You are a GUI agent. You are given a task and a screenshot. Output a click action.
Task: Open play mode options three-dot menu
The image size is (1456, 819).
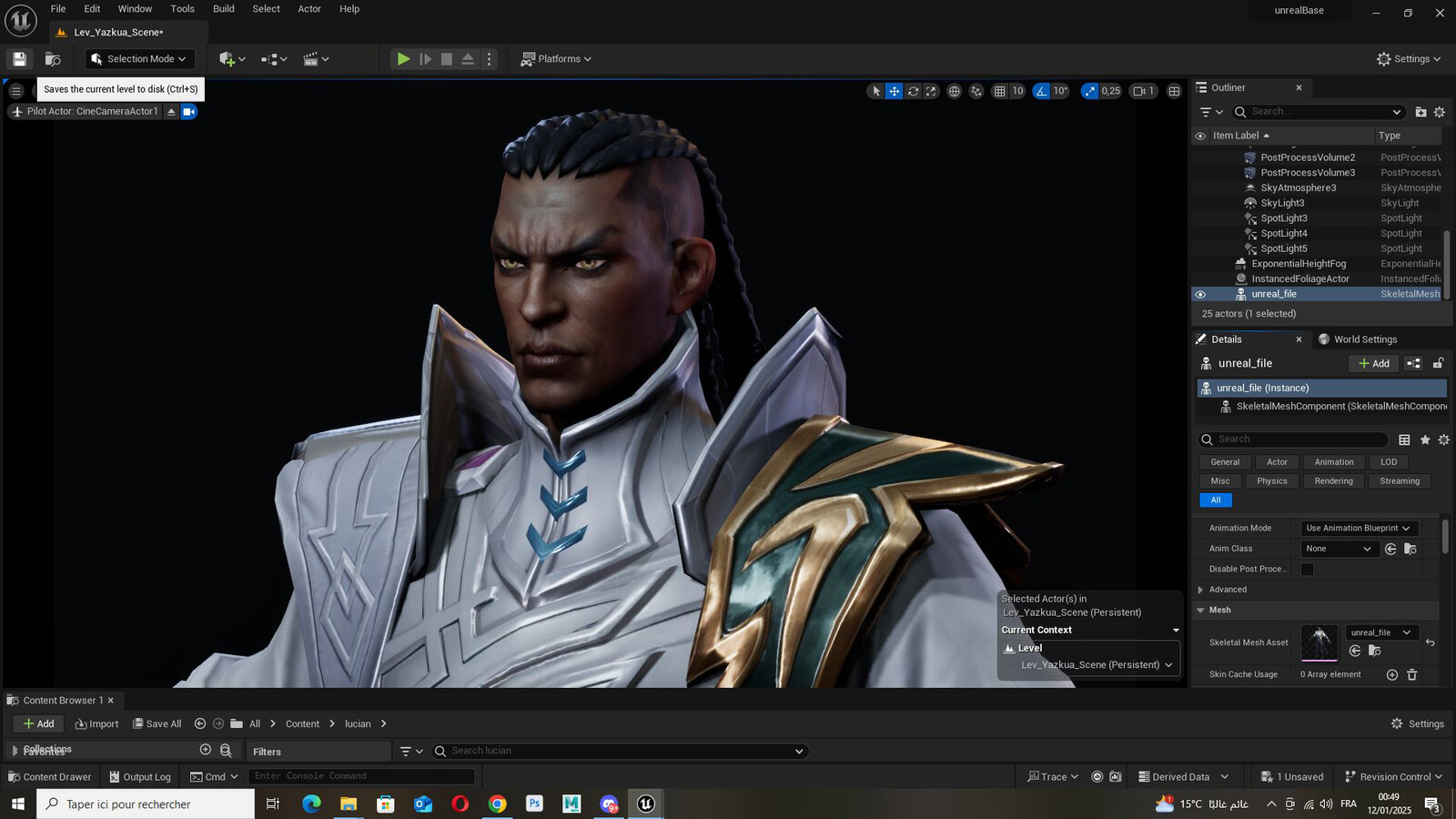[x=490, y=59]
